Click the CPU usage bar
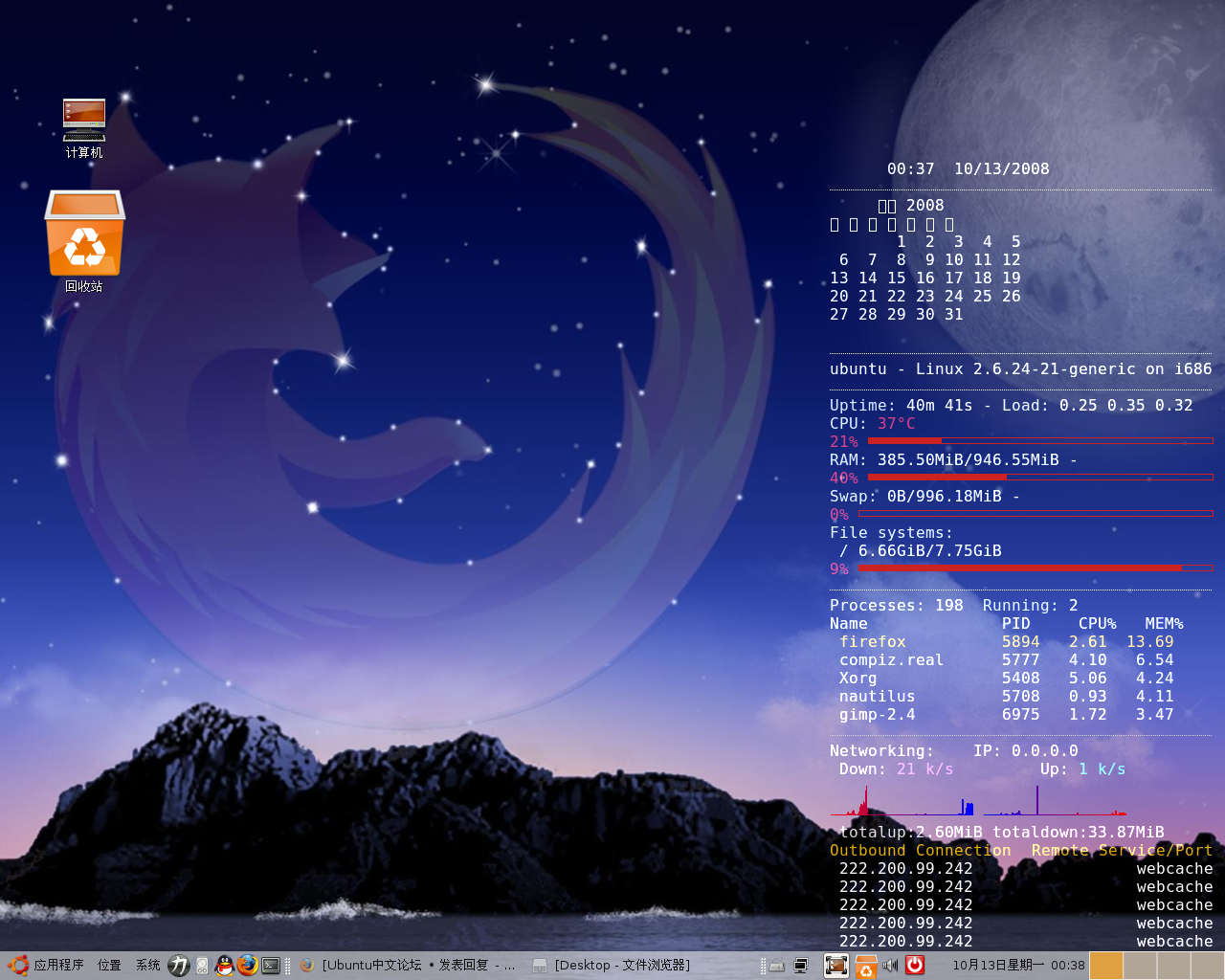Viewport: 1225px width, 980px height. [x=1040, y=440]
